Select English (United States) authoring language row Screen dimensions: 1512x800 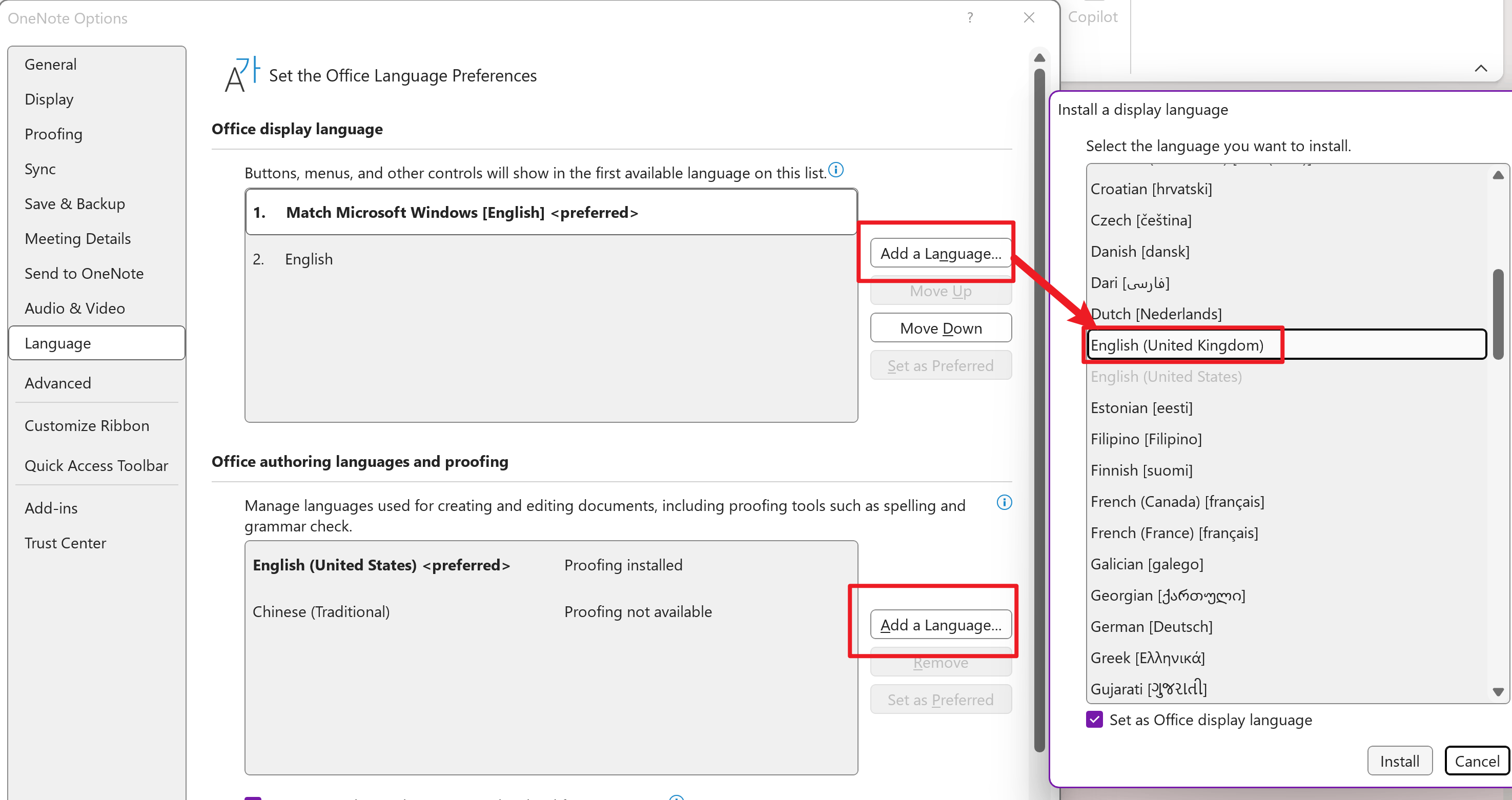[x=551, y=565]
